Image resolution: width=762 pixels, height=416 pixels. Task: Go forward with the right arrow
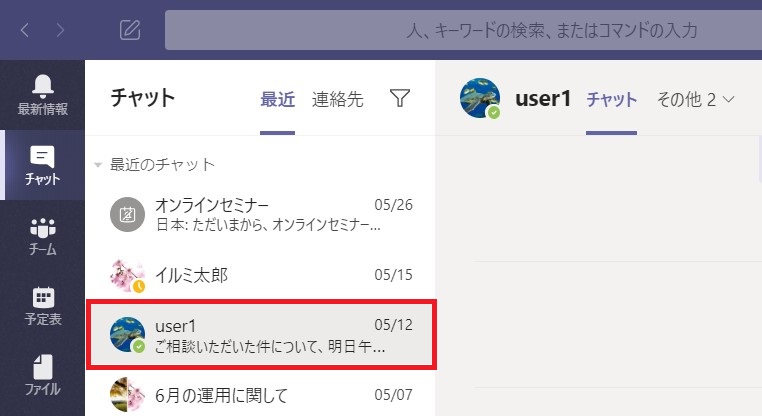click(x=60, y=30)
